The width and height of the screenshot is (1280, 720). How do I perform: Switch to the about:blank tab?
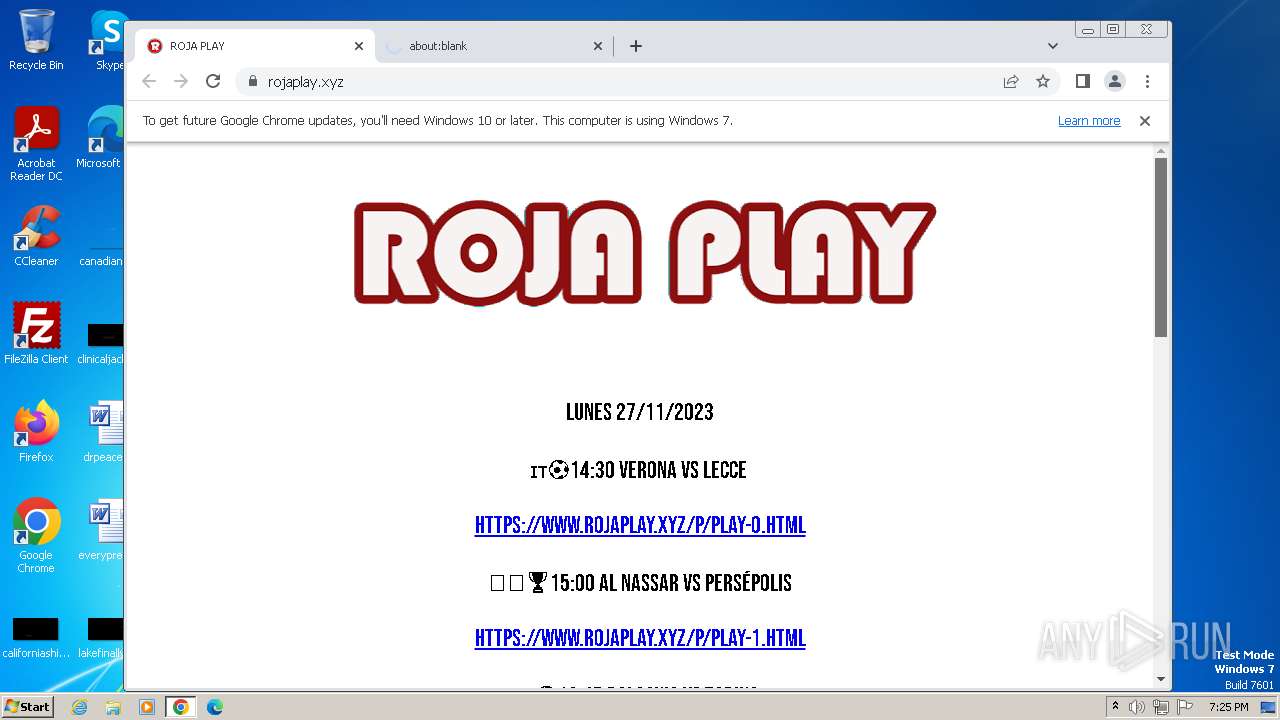click(x=494, y=46)
